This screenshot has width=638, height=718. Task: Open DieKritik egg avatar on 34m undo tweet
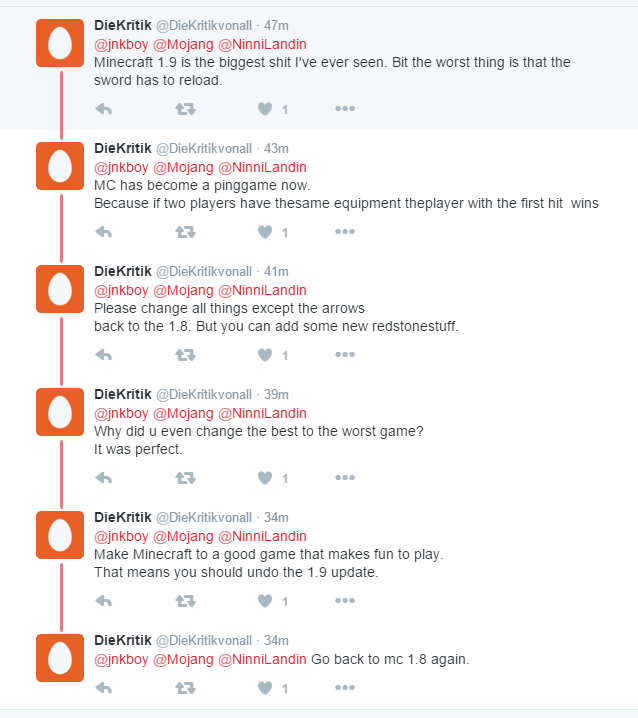[x=60, y=535]
